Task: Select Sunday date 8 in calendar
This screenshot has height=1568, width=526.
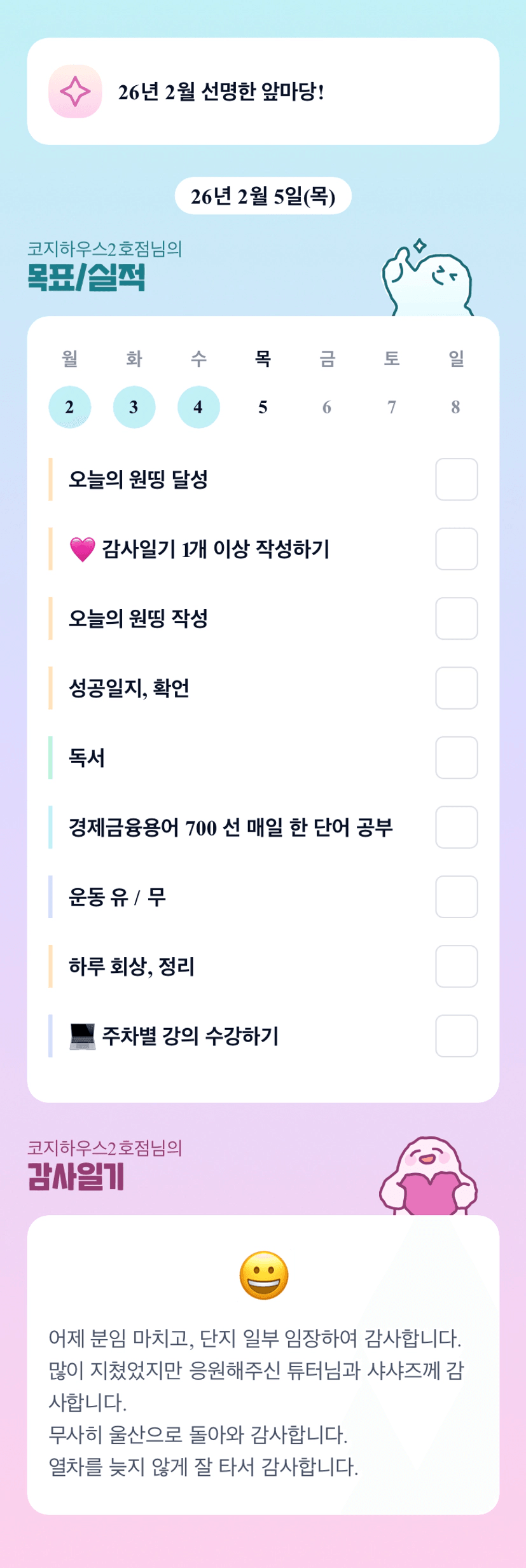Action: 455,407
